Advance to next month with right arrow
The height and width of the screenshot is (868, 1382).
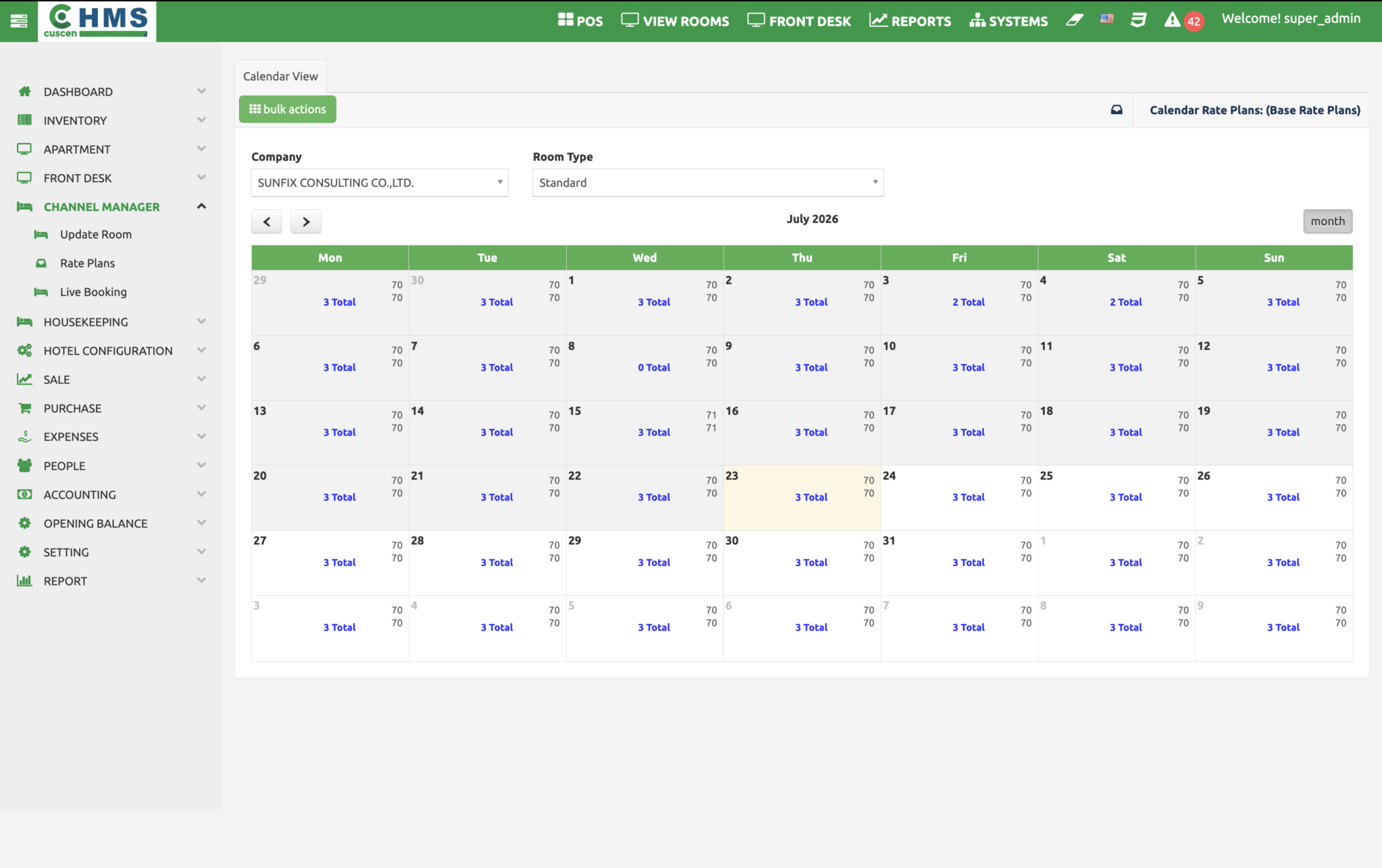coord(306,221)
